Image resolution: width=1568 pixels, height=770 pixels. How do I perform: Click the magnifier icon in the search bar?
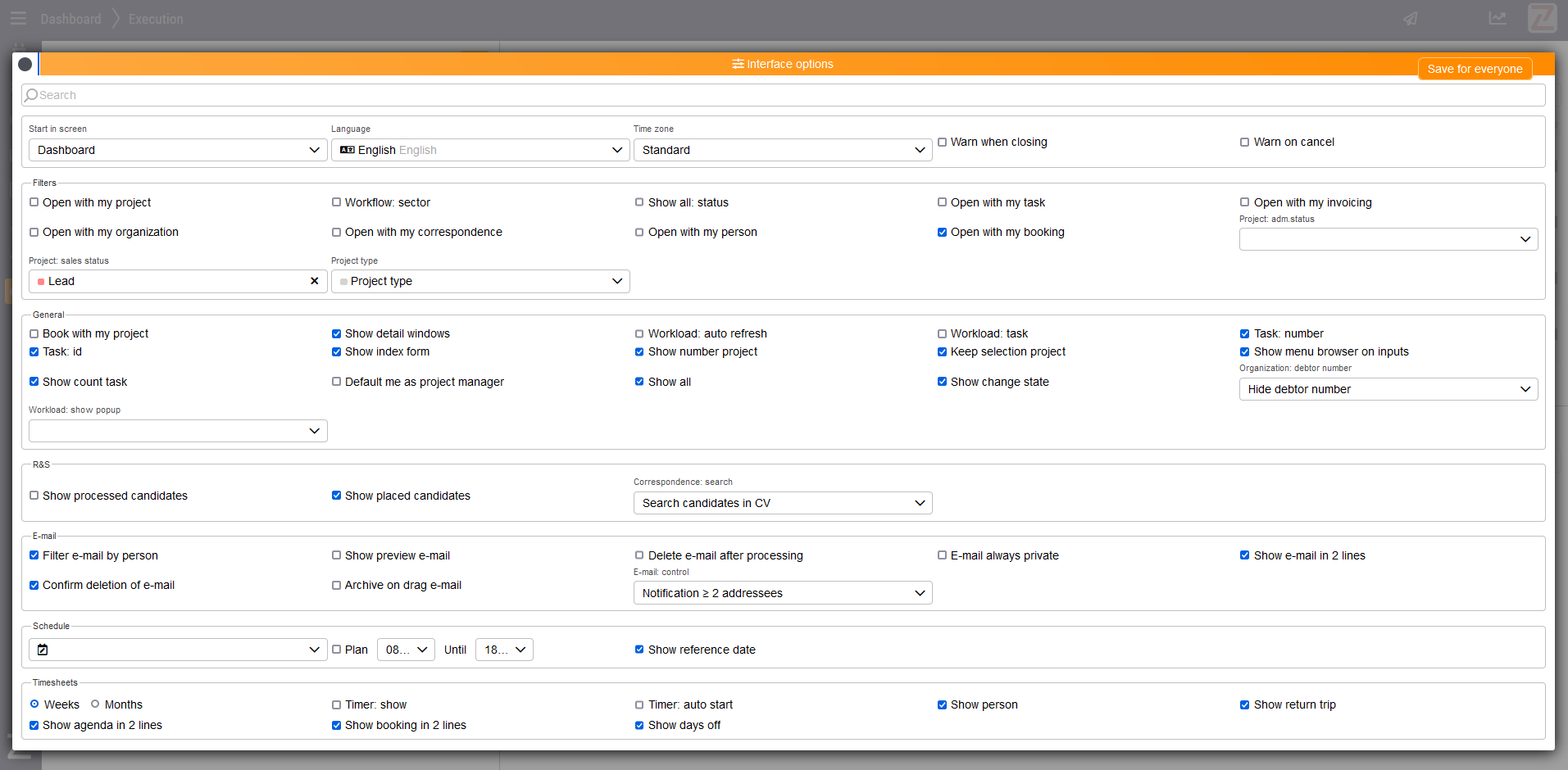tap(31, 95)
